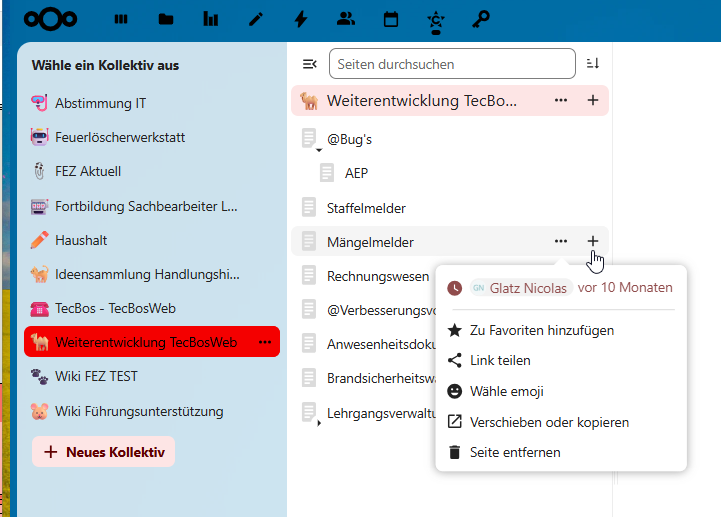Open the Files folder icon
Viewport: 721px width, 517px height.
click(x=166, y=19)
